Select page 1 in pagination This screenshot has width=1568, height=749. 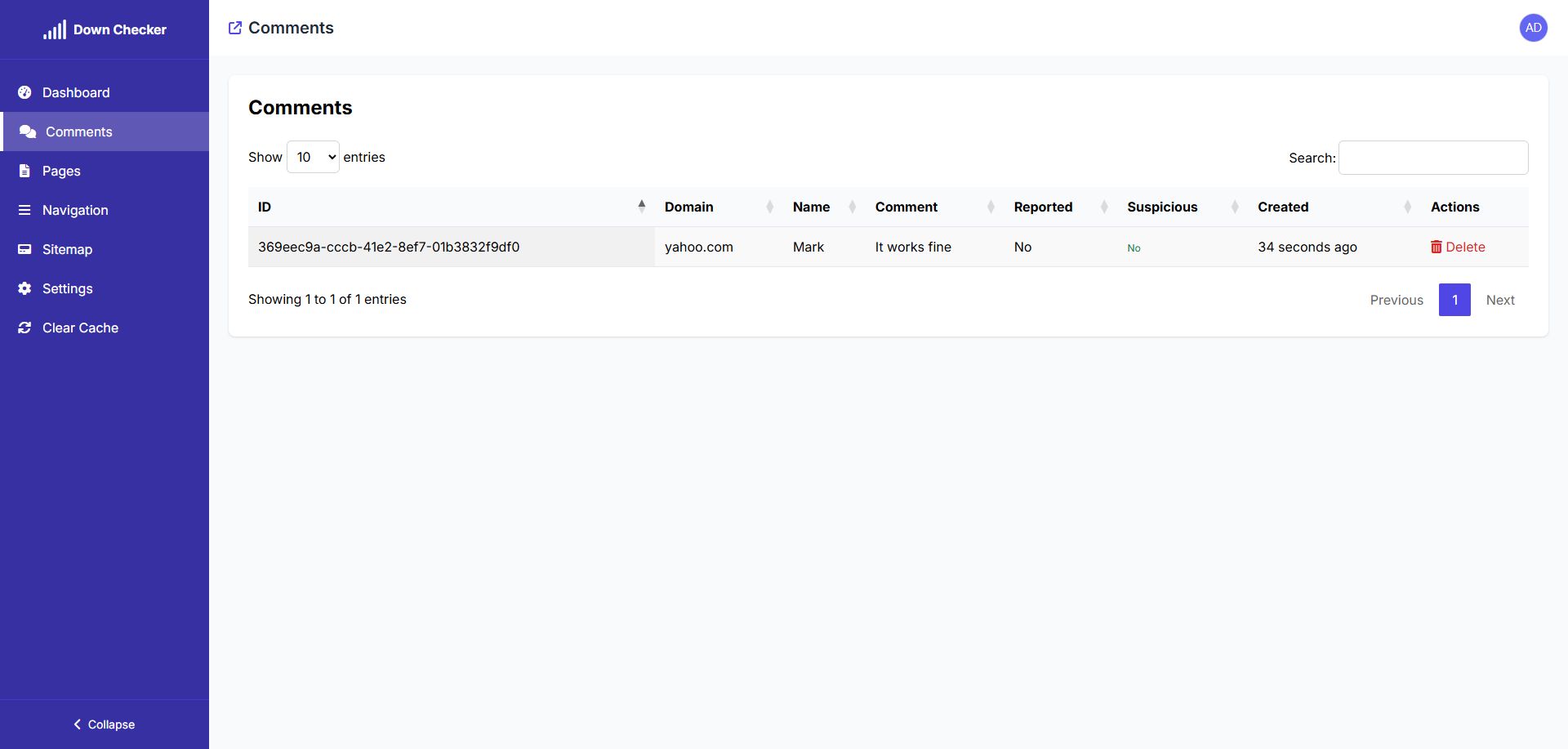[x=1454, y=300]
